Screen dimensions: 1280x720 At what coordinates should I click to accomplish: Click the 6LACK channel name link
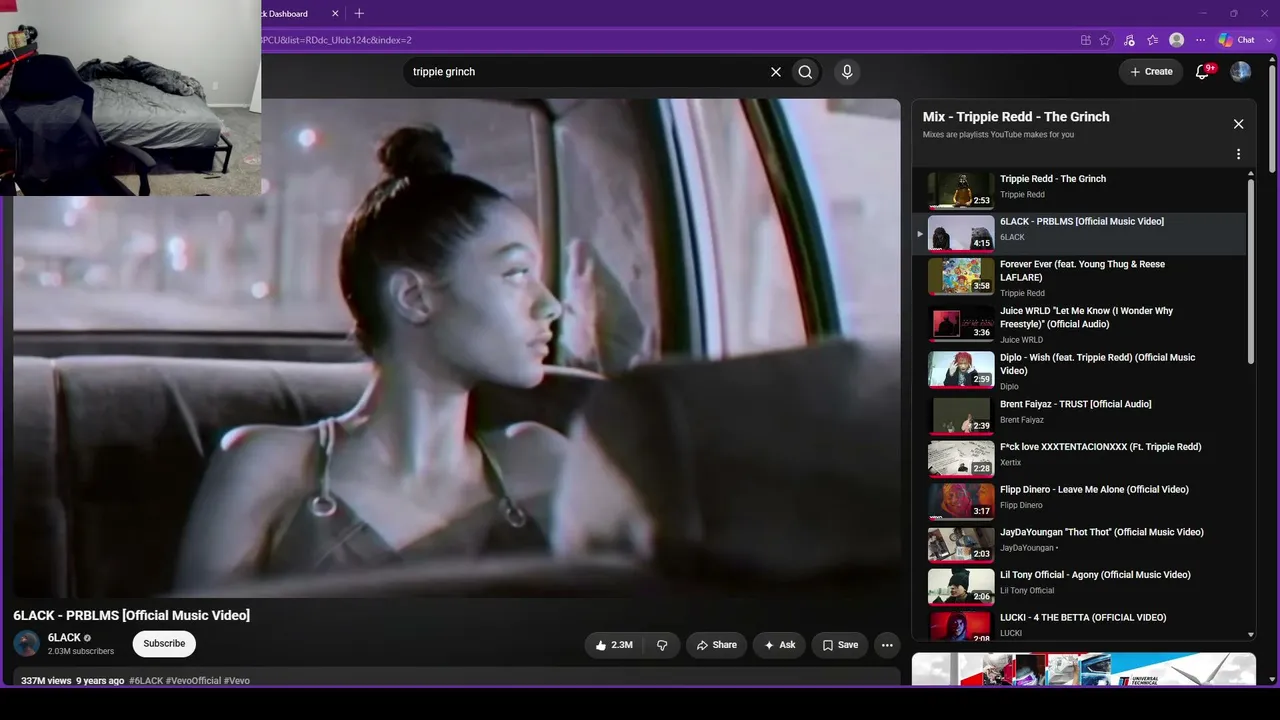tap(64, 638)
